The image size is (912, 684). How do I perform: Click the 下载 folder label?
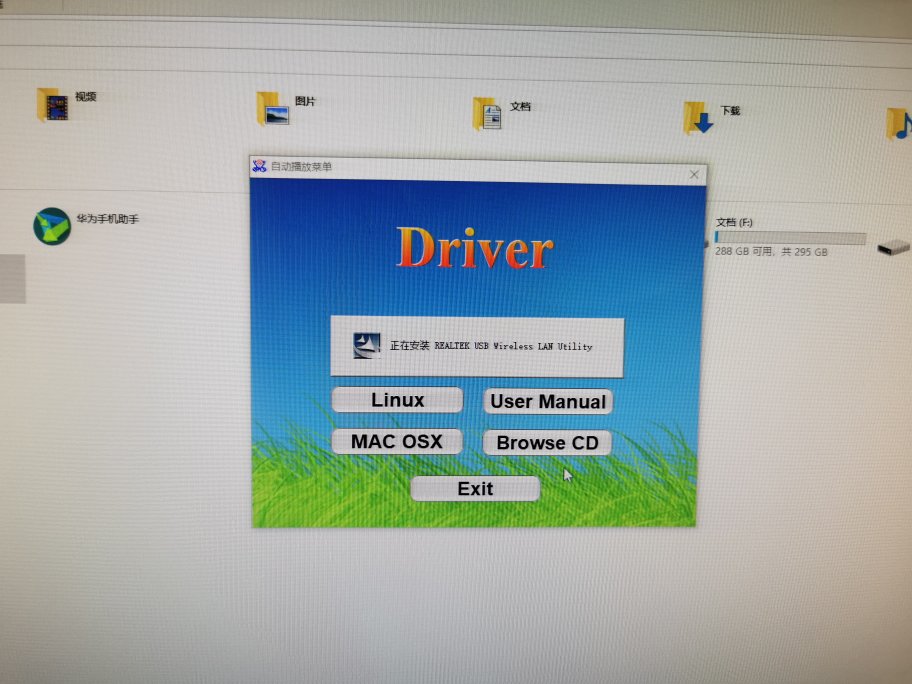pos(730,111)
